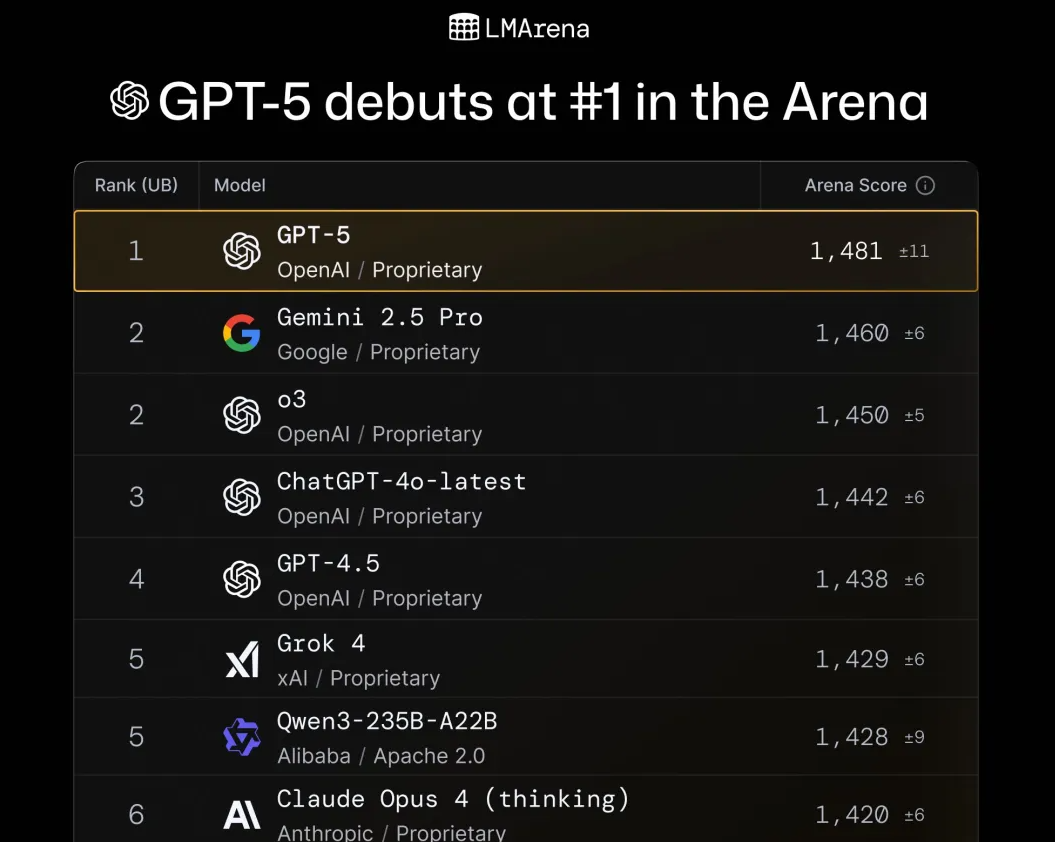Screen dimensions: 1055x842
Task: Open the Gemini 2.5 Pro model link
Action: [x=379, y=317]
